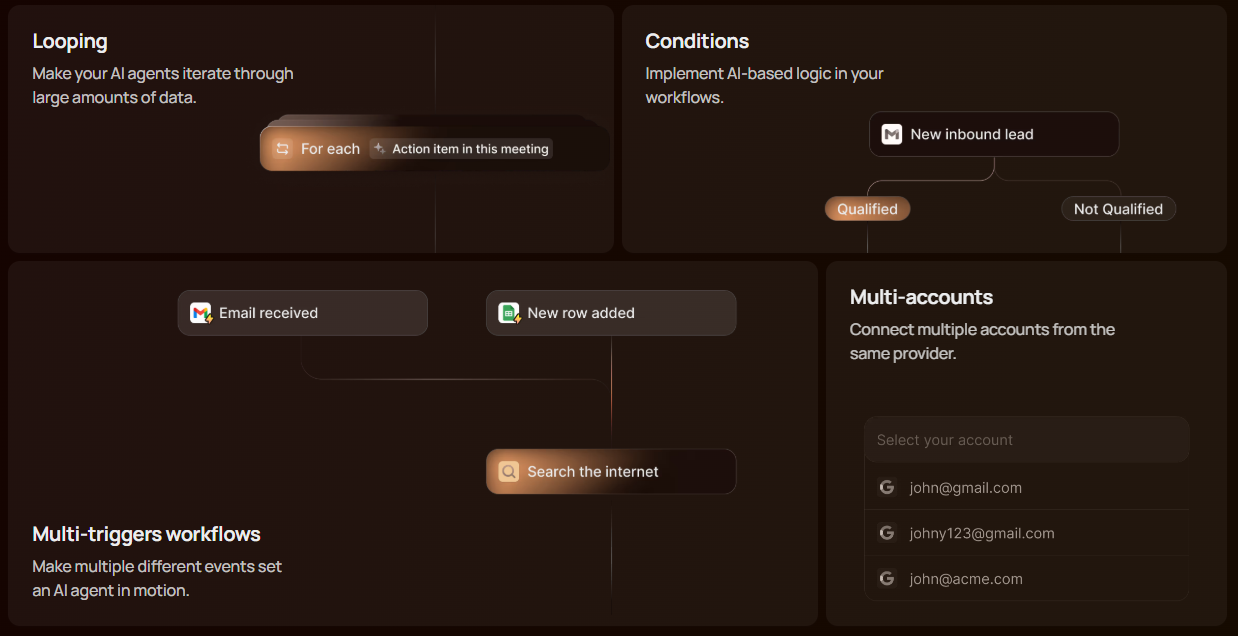Click the sparkle icon on action item chip

(x=379, y=148)
